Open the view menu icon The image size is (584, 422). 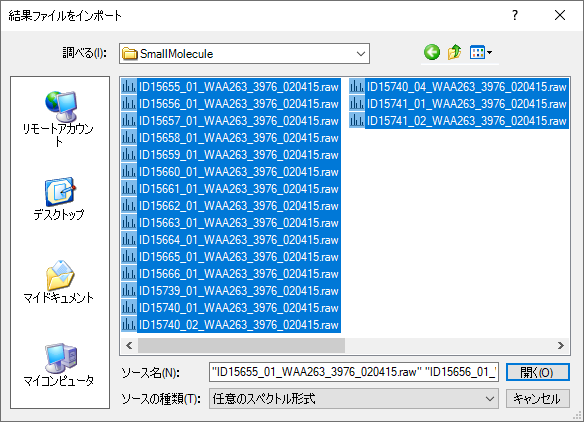click(477, 53)
